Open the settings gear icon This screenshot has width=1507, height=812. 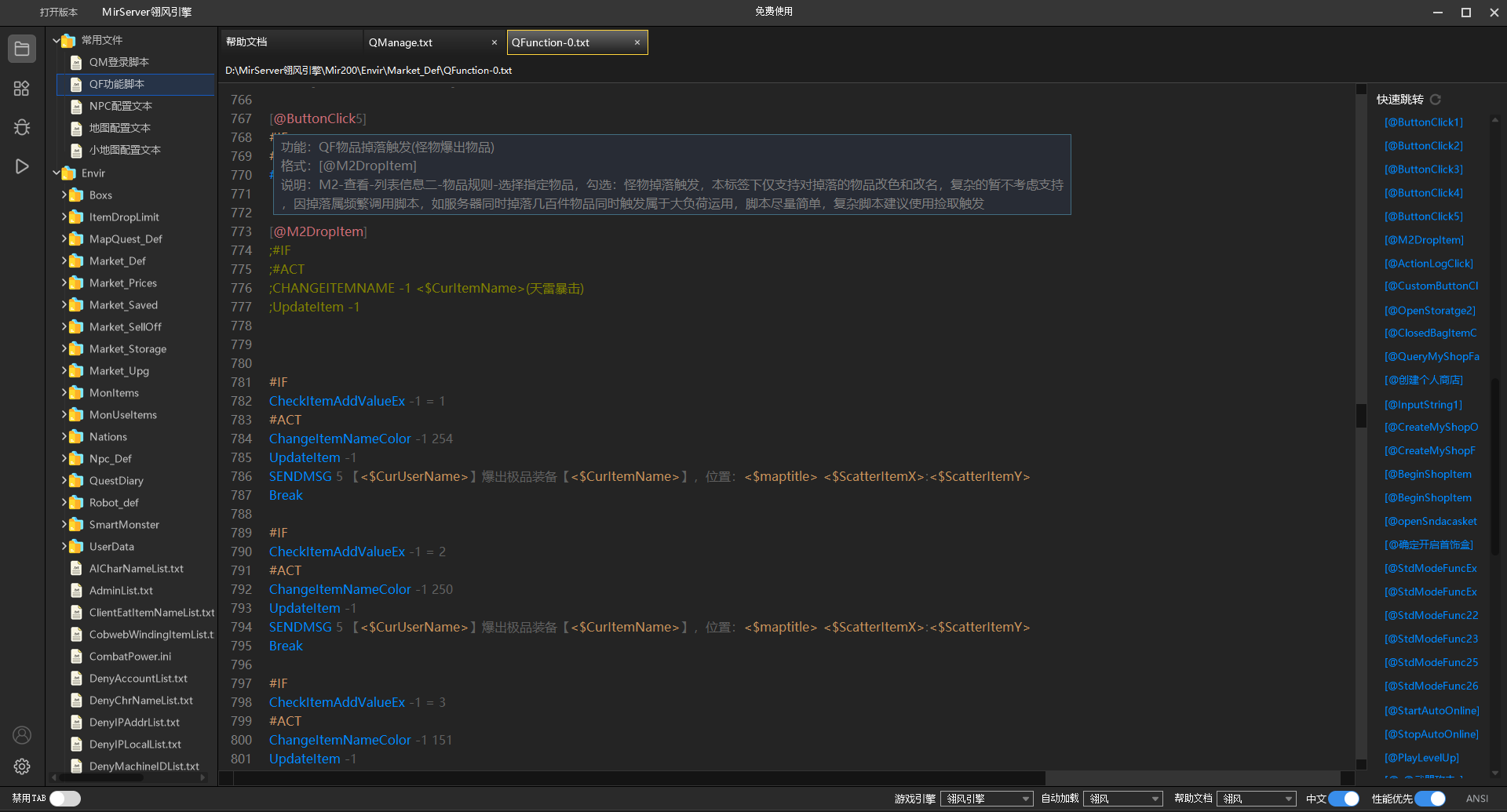point(22,766)
